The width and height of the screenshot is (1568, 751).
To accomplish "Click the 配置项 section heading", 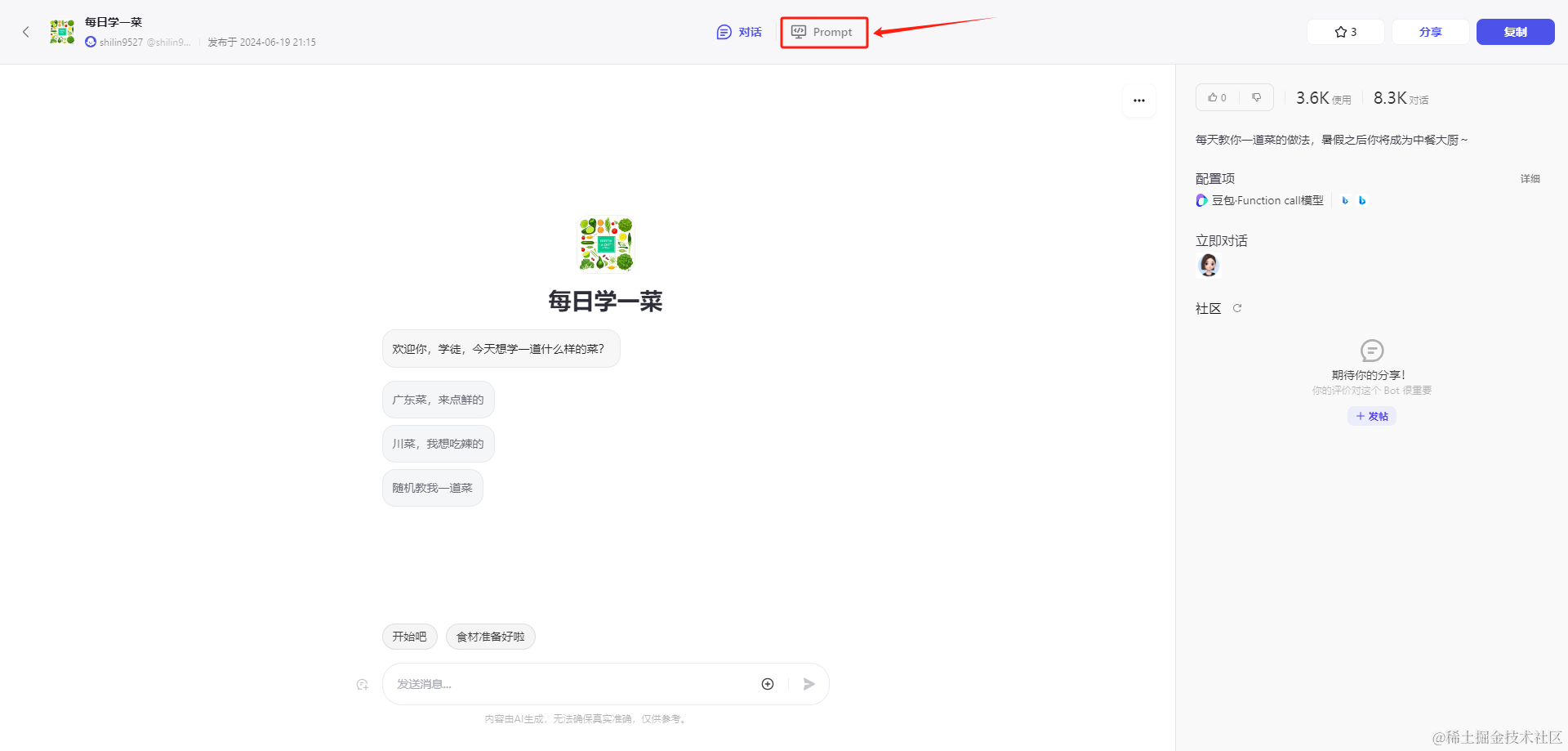I will (x=1215, y=178).
